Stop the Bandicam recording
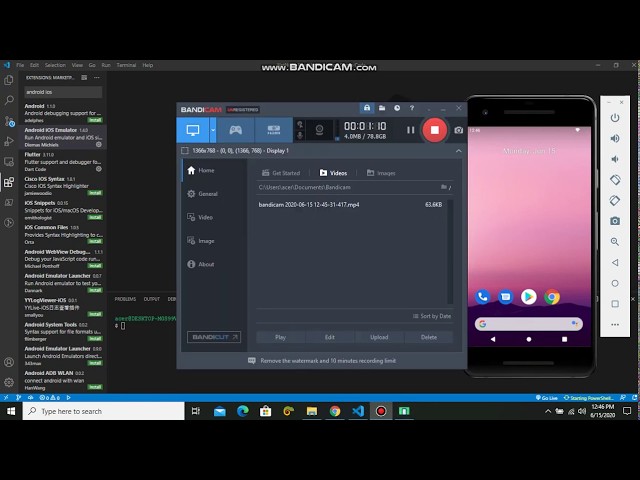The image size is (640, 480). click(x=435, y=130)
